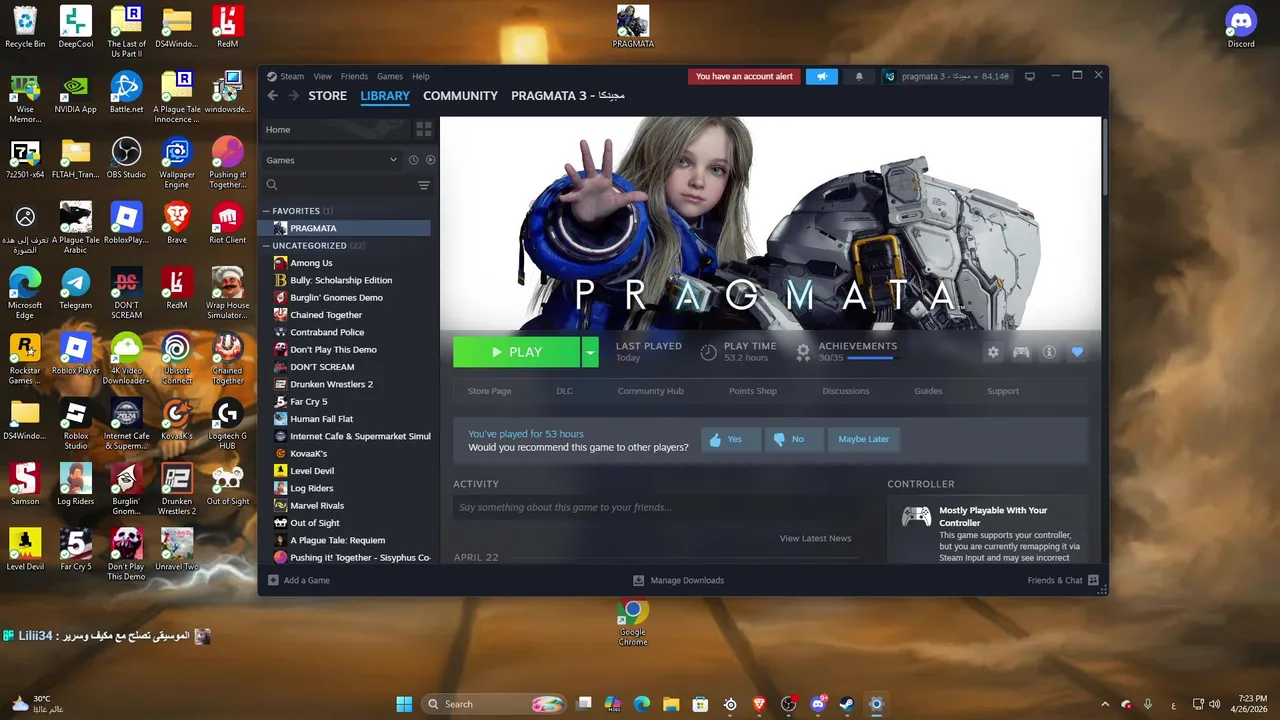Open Manage Downloads
The image size is (1280, 720).
(x=679, y=580)
